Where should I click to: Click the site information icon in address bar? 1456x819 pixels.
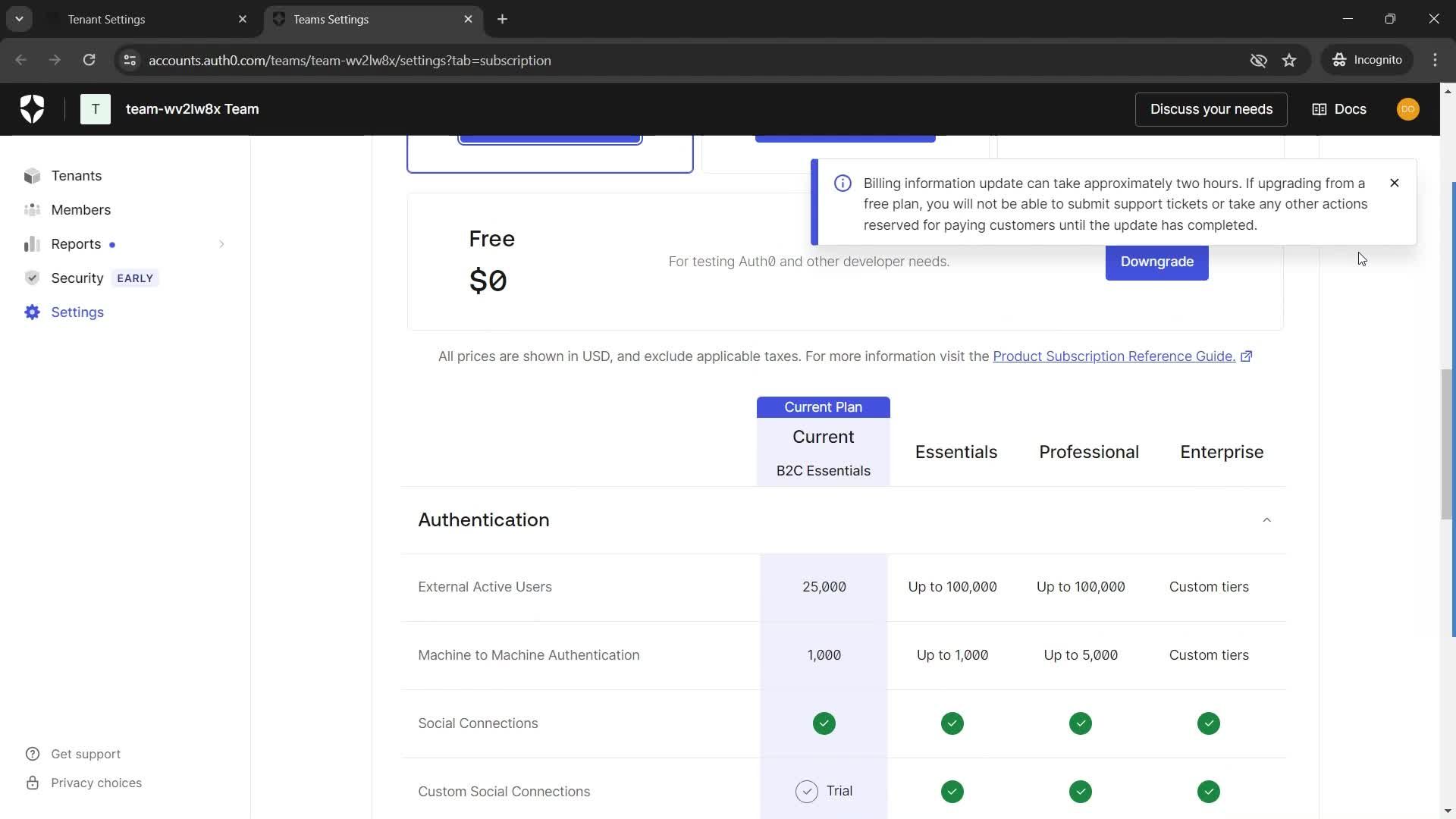click(x=130, y=60)
